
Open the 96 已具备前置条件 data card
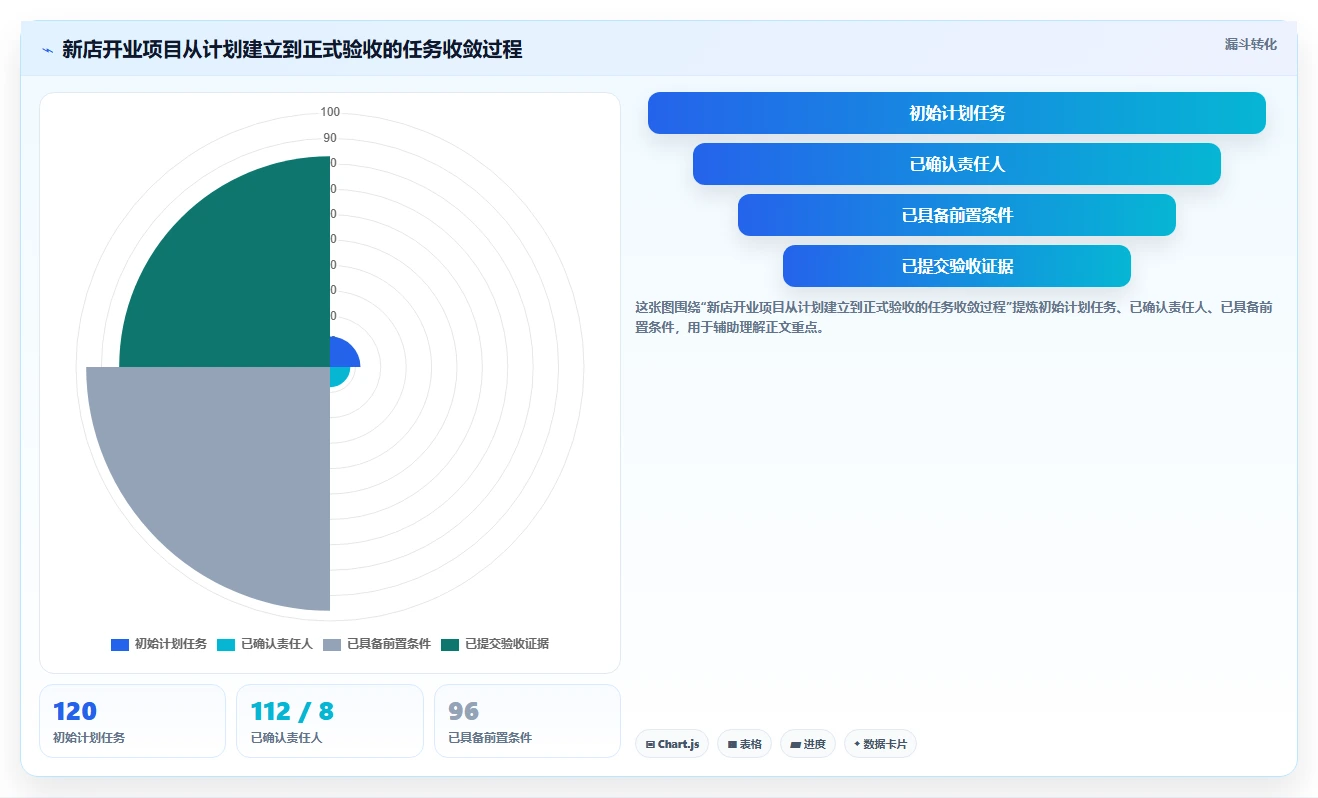(x=527, y=721)
